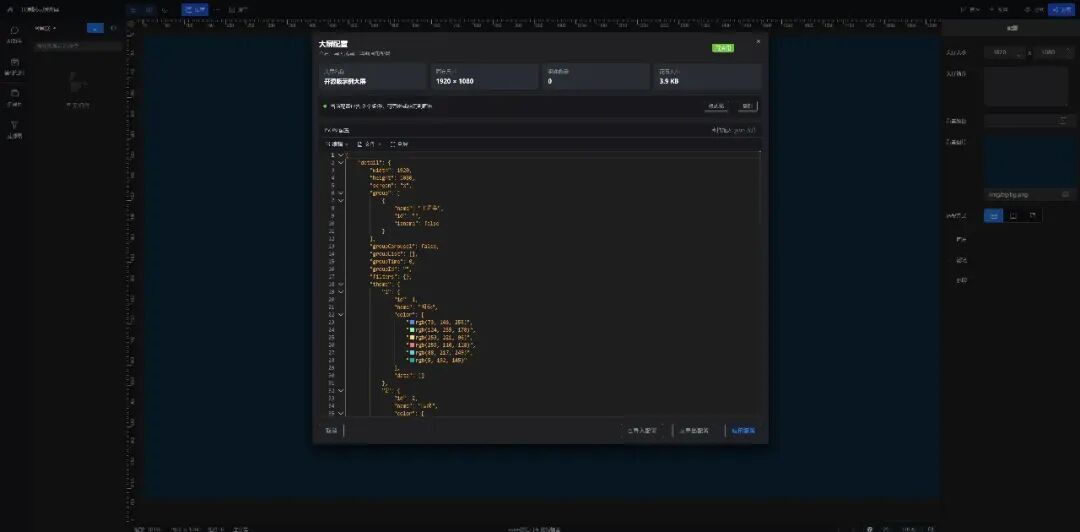Click the import config button in dialog footer

(642, 431)
